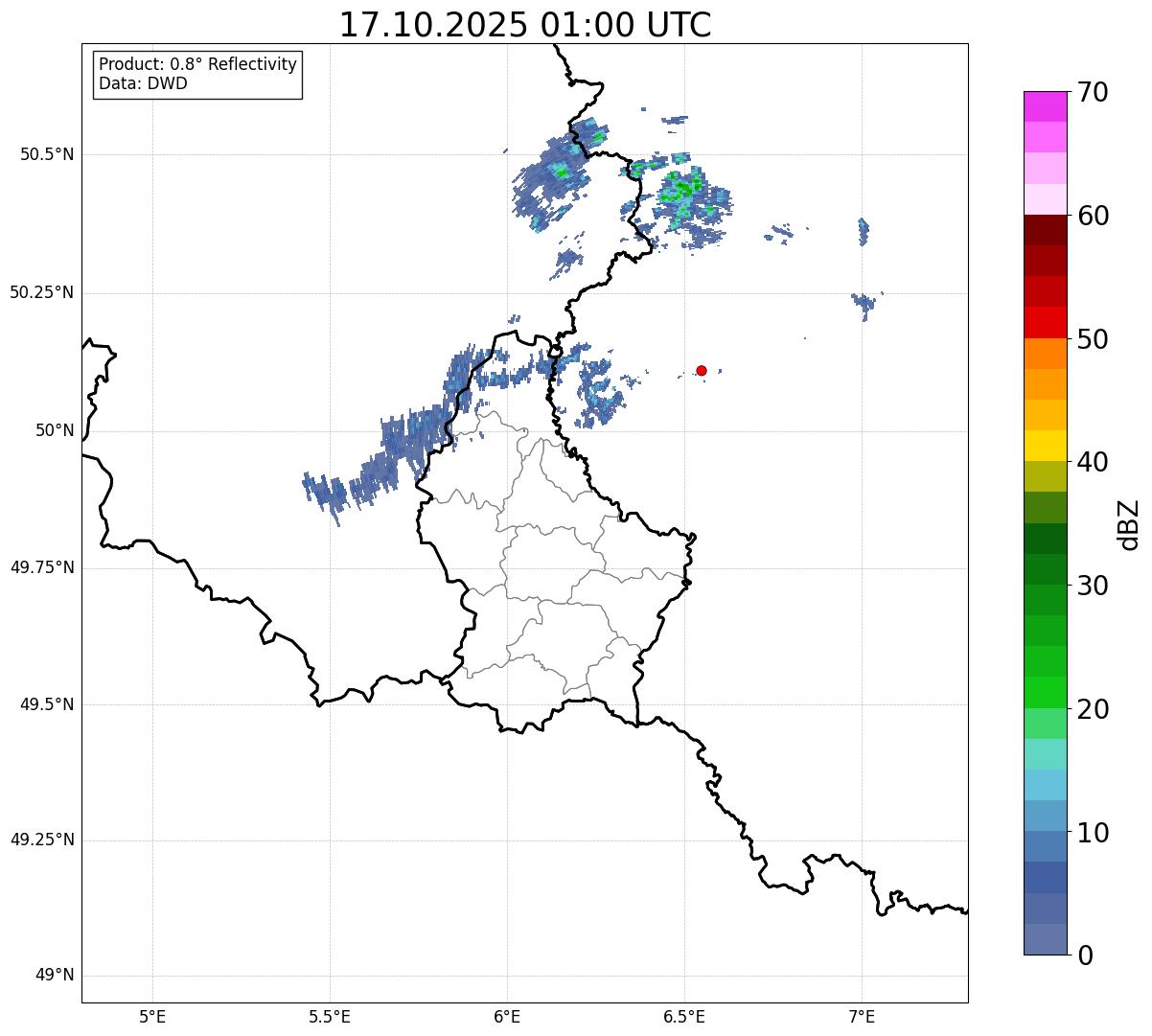
Task: Click the 'Product: 0.8° Reflectivity' text
Action: (198, 64)
